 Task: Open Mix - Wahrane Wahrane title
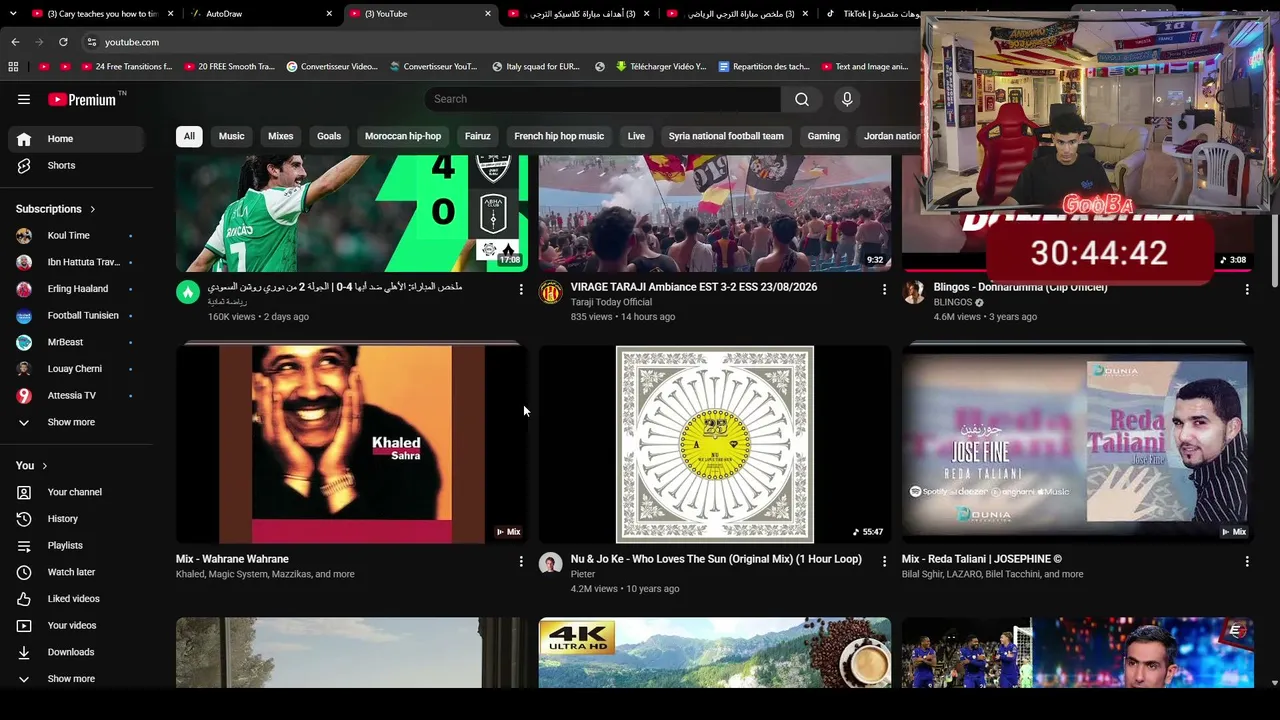click(232, 559)
